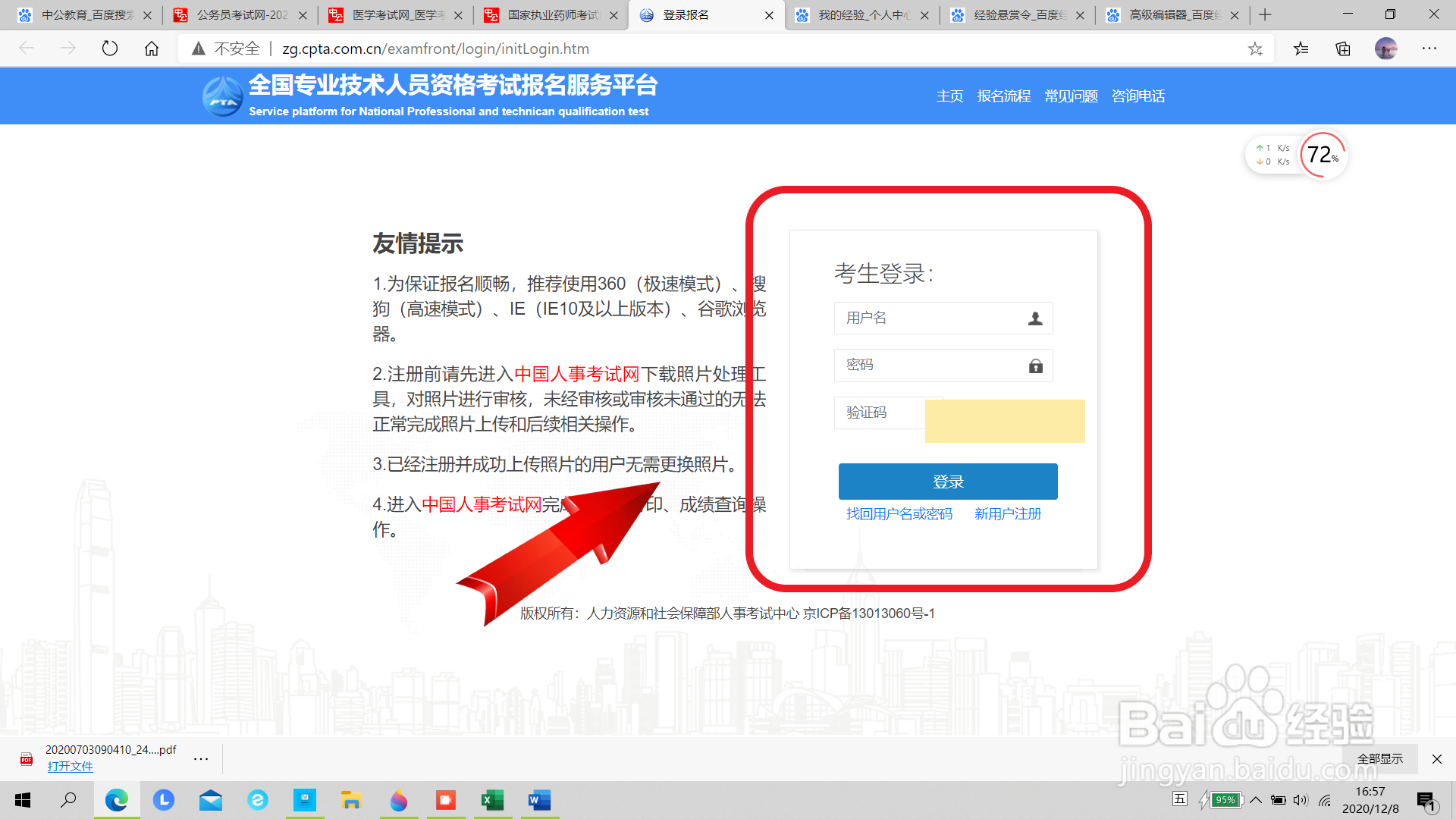Switch to the 国家执业药师考试 browser tab
Viewport: 1456px width, 819px height.
pyautogui.click(x=552, y=14)
